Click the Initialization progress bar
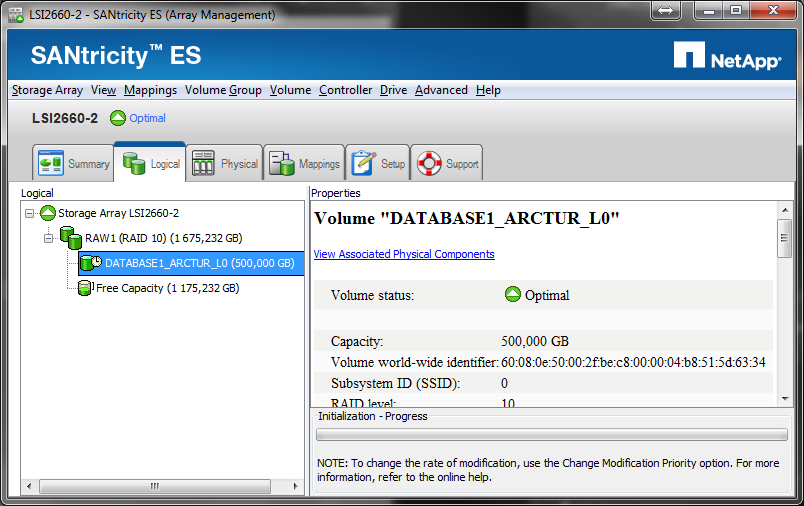Image resolution: width=804 pixels, height=506 pixels. [552, 435]
